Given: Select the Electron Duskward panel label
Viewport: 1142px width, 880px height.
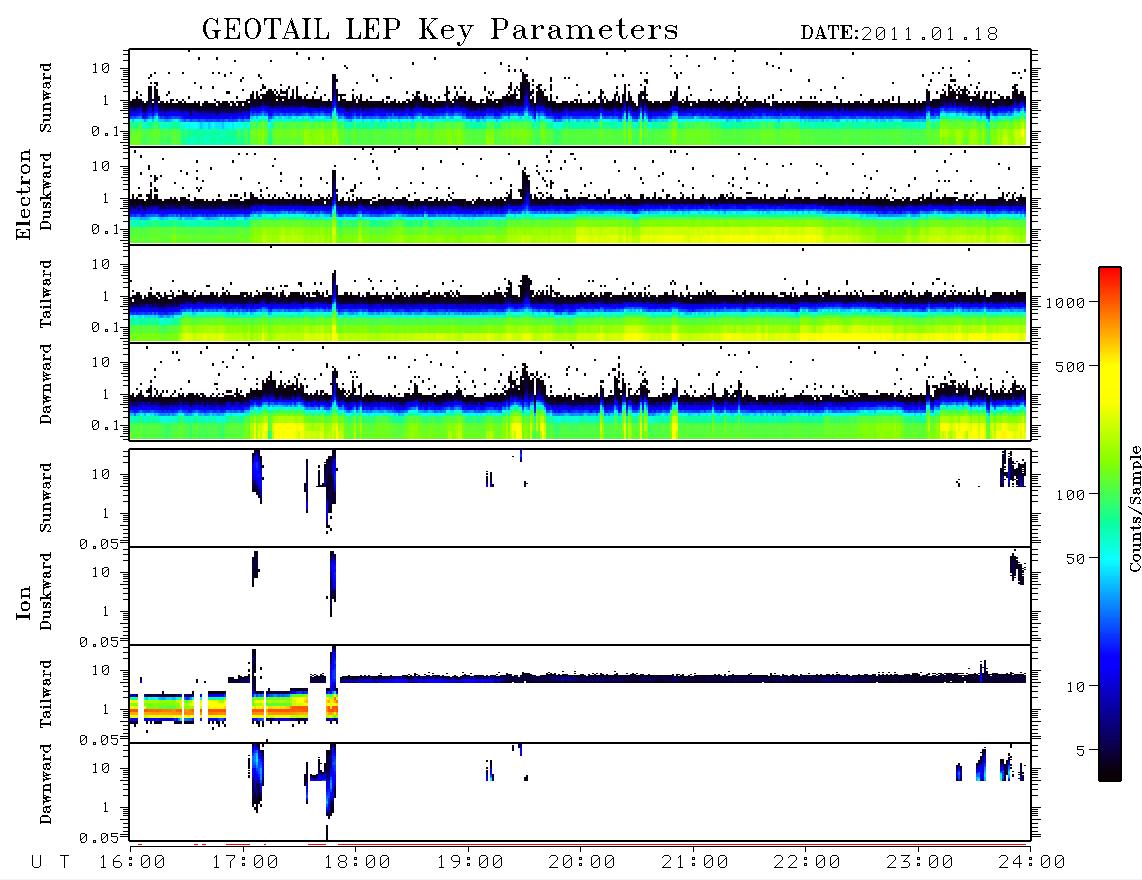Looking at the screenshot, I should click(x=46, y=191).
